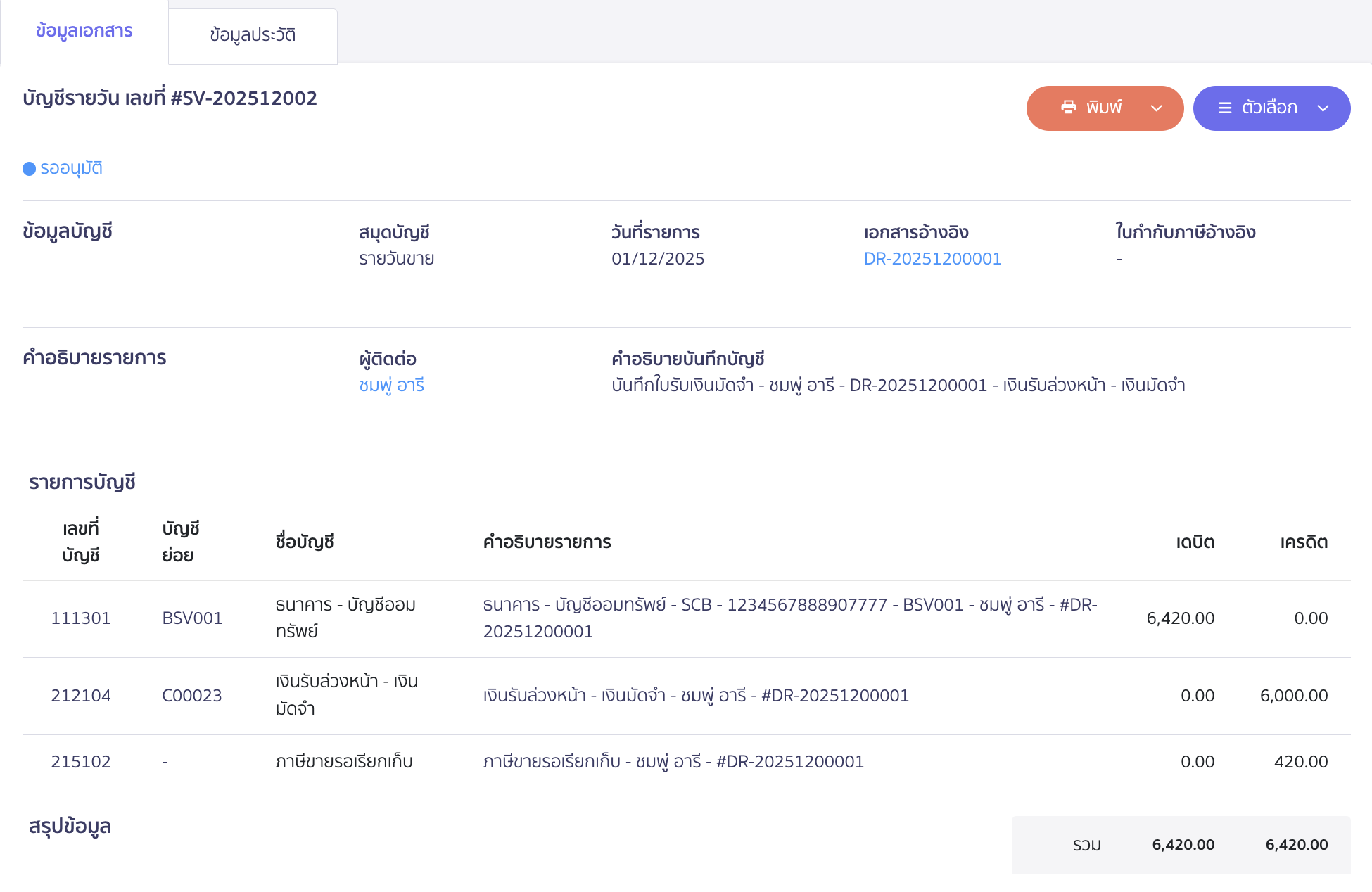Click the document title #SV-202512002

pos(170,98)
